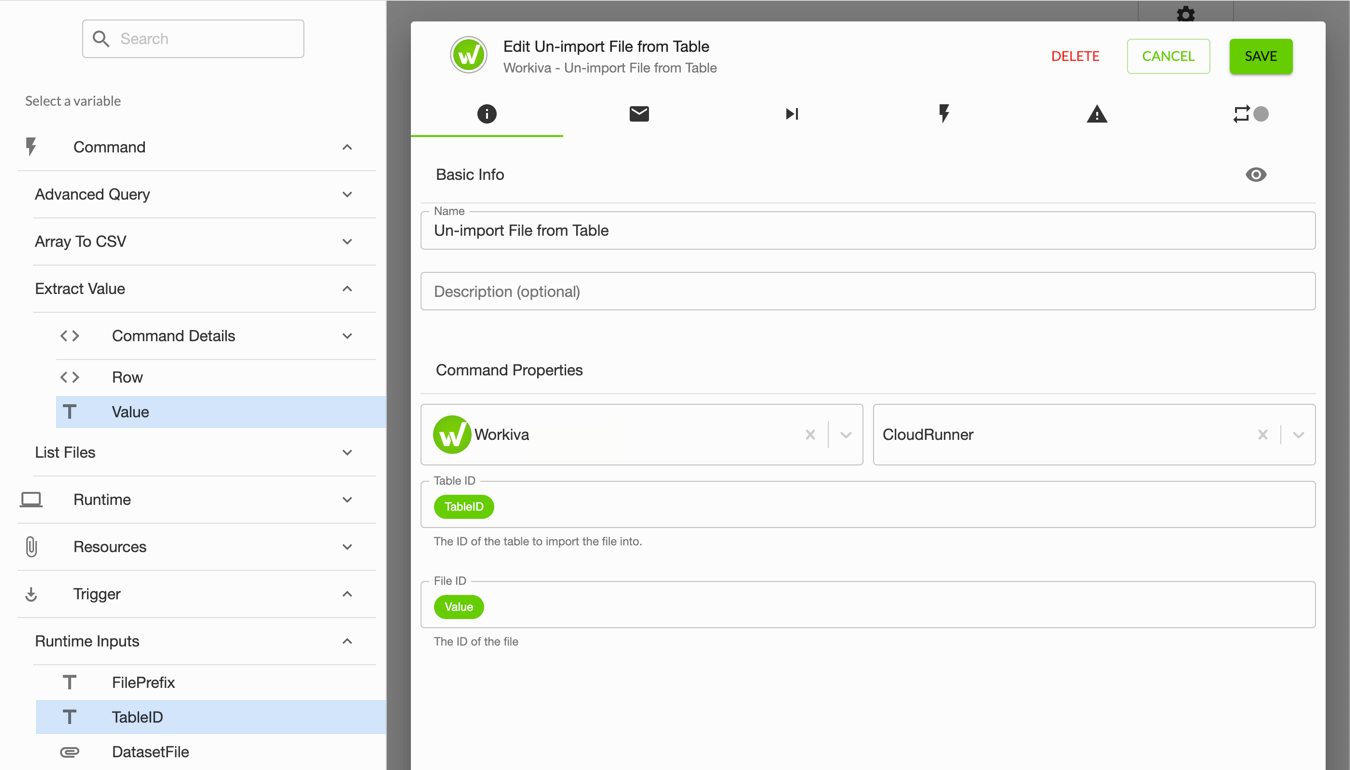
Task: Focus the variable Search field
Action: tap(193, 39)
